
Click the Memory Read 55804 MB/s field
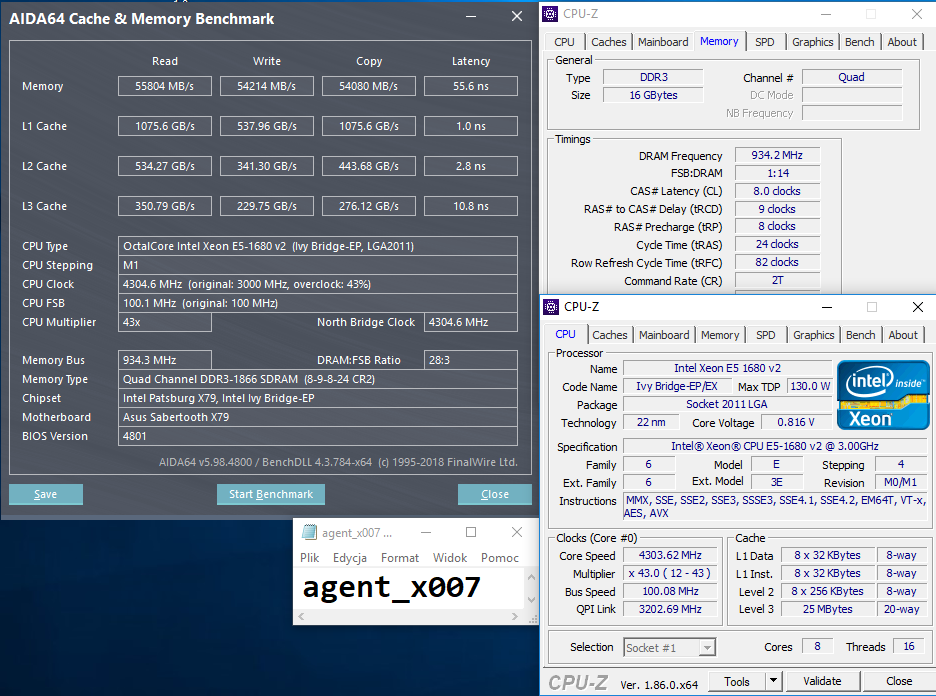[165, 86]
